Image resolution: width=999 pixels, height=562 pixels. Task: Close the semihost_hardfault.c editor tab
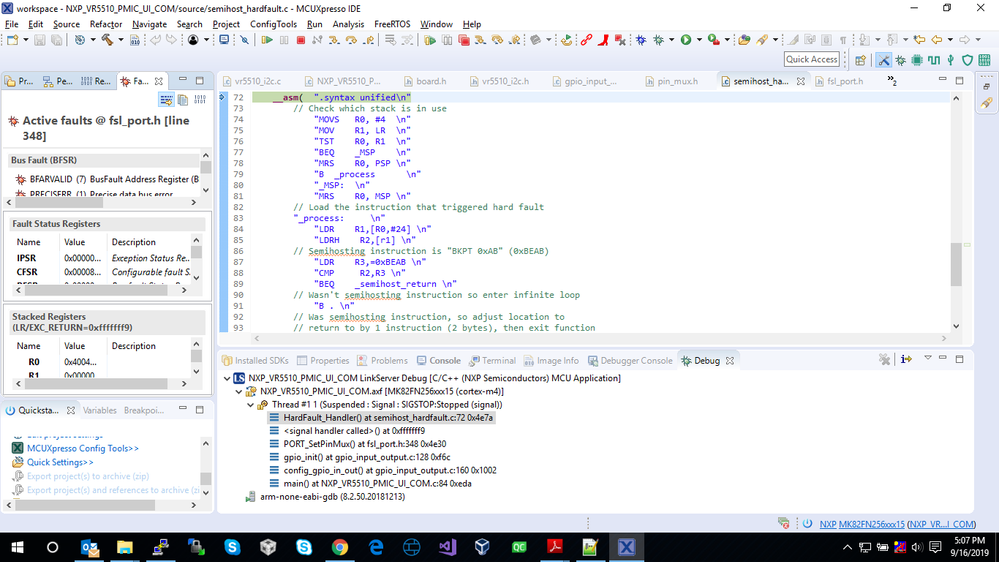click(801, 81)
